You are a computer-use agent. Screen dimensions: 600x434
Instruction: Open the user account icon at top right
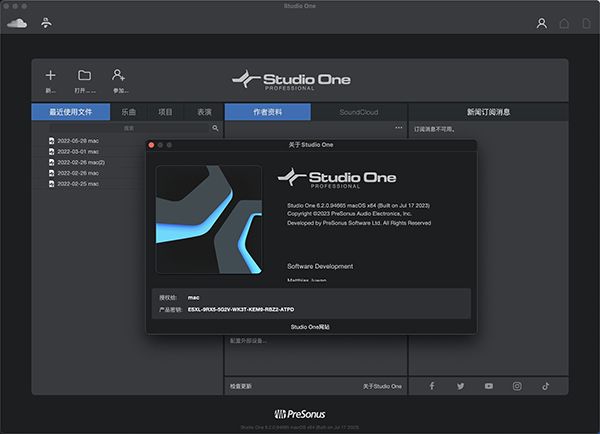(541, 23)
